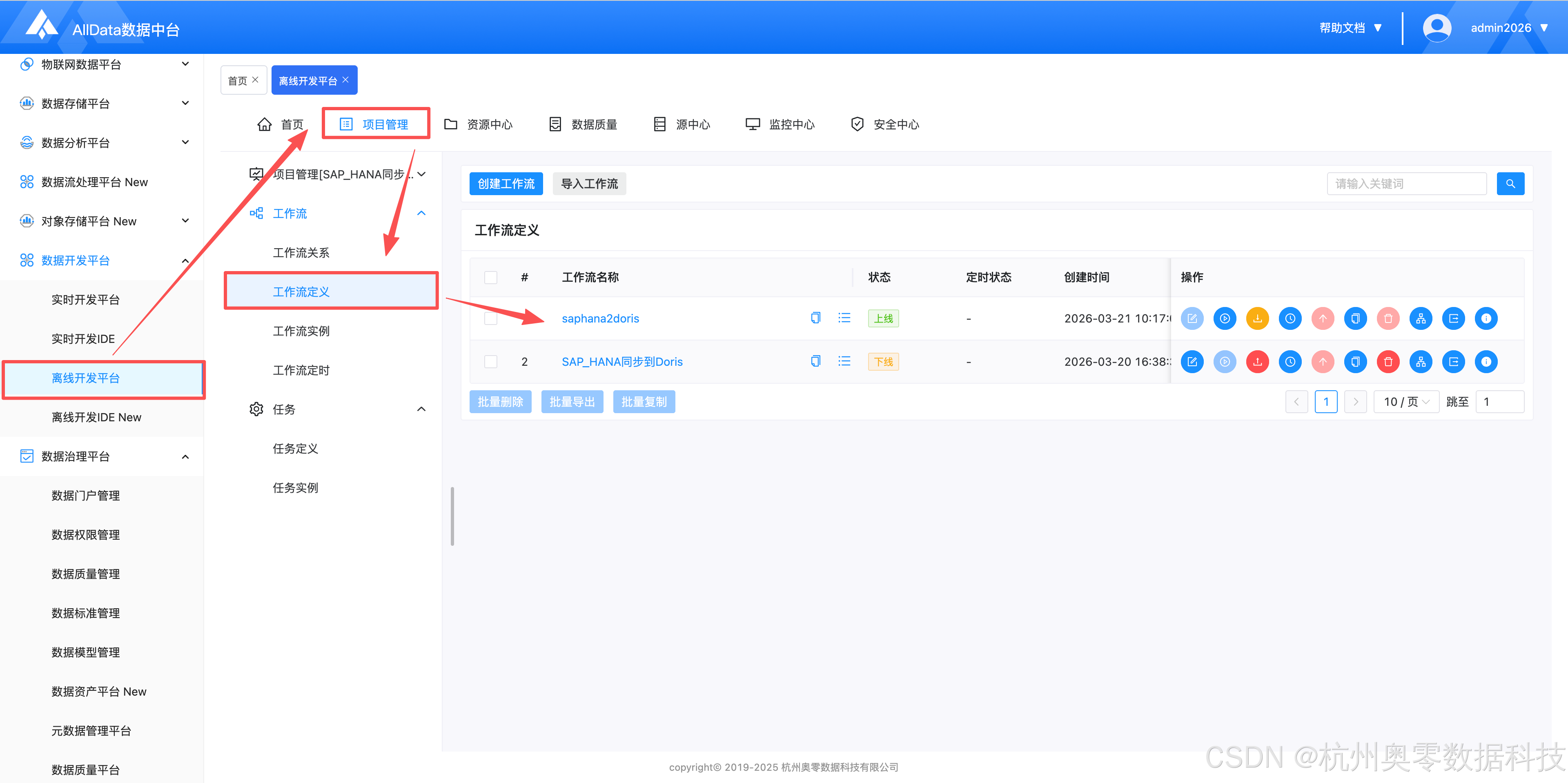Viewport: 1568px width, 783px height.
Task: Click the 批量删除 button
Action: click(500, 402)
